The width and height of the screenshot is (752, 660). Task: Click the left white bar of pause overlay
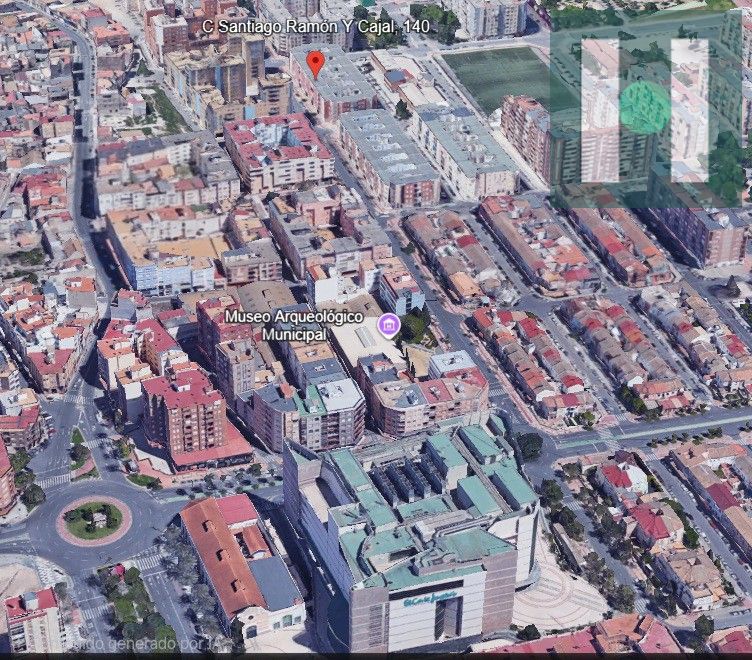[x=600, y=110]
